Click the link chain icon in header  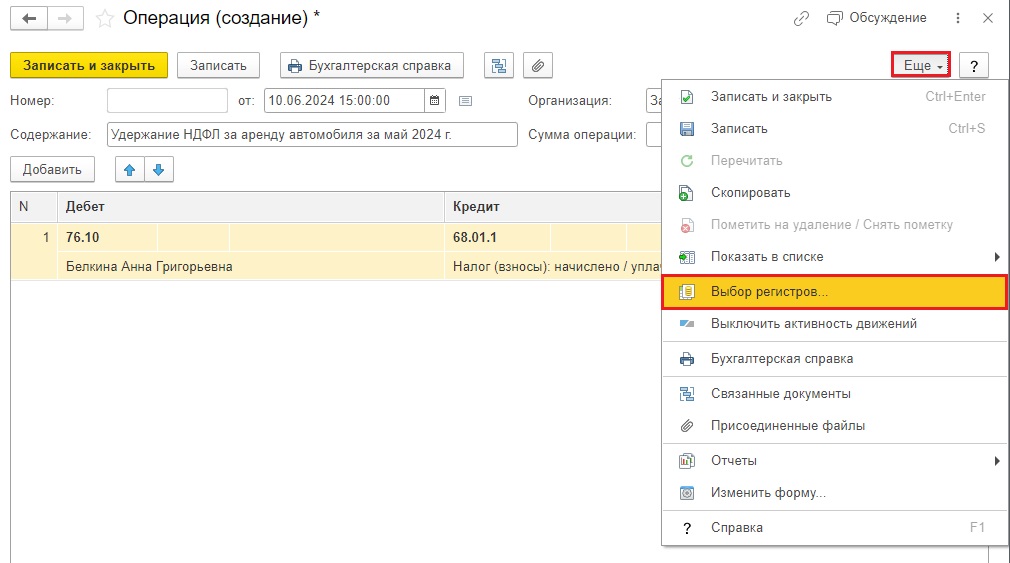(801, 18)
